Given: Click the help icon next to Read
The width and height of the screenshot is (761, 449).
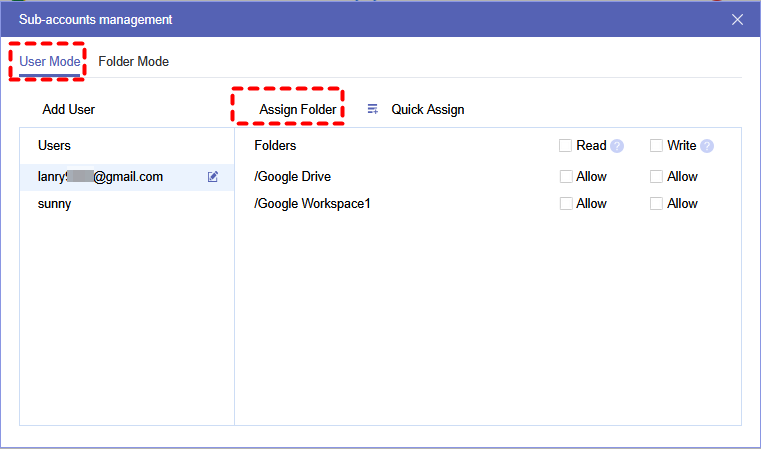Looking at the screenshot, I should (617, 146).
